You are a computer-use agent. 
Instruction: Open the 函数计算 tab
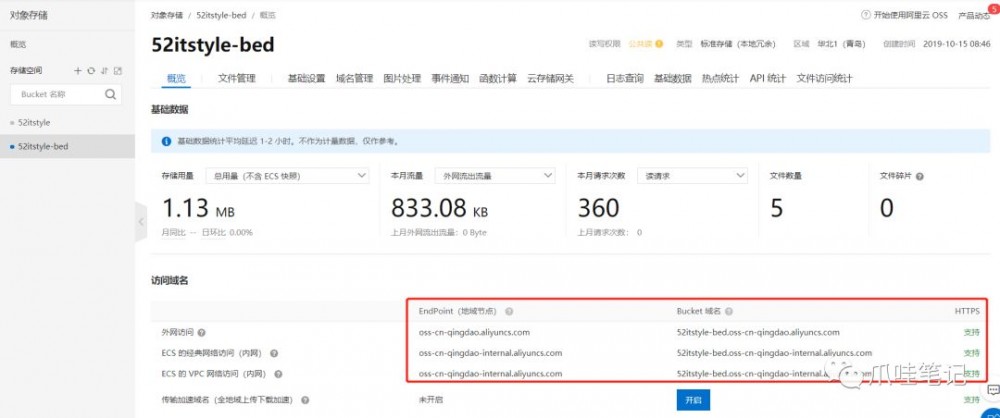497,78
